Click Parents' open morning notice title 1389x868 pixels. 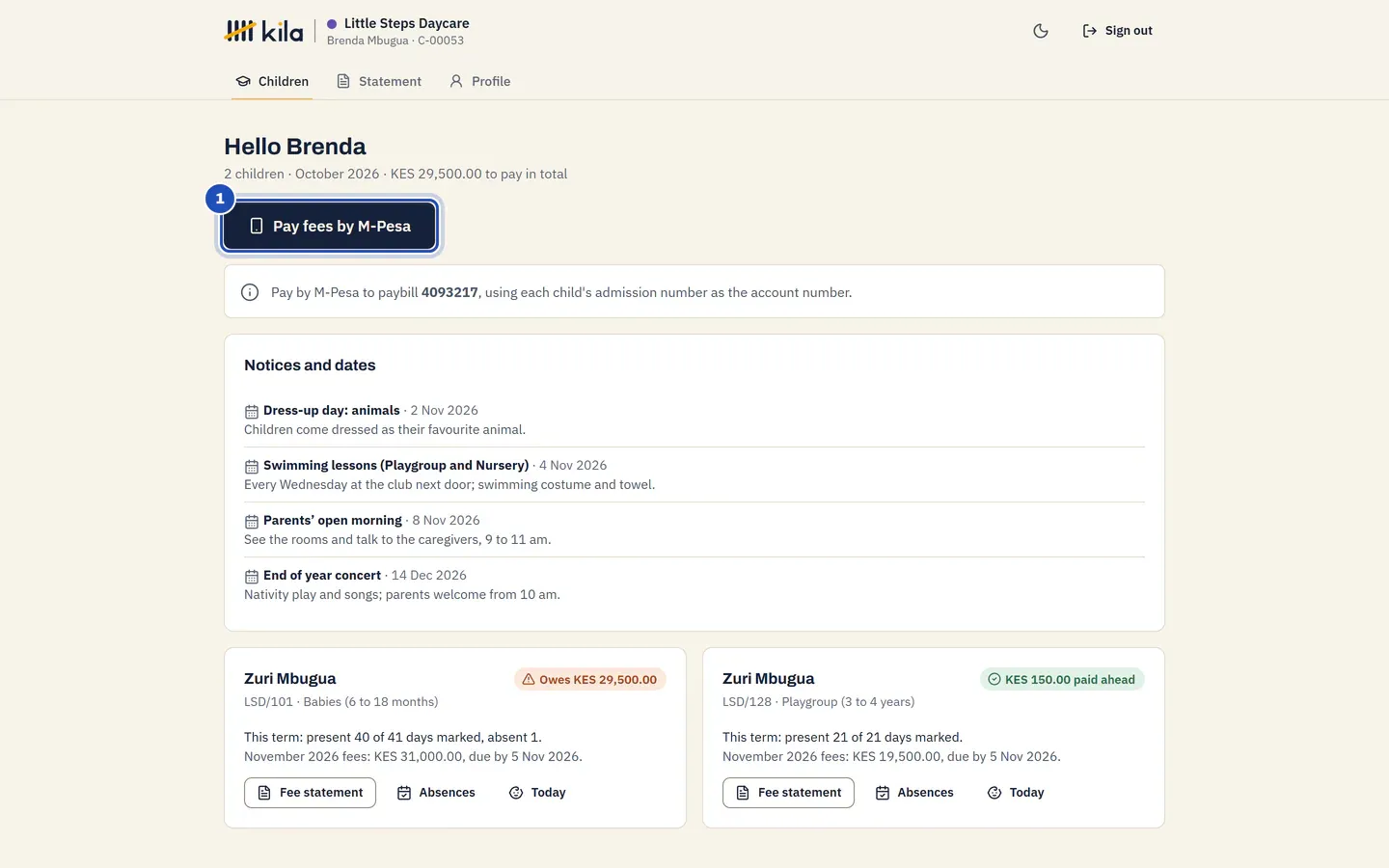point(333,520)
